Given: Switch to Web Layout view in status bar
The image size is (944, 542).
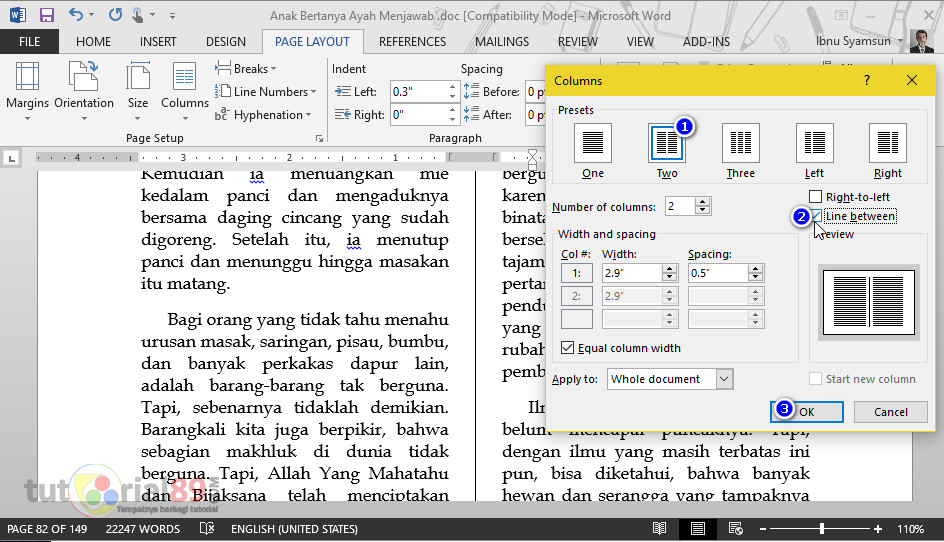Looking at the screenshot, I should (x=735, y=529).
